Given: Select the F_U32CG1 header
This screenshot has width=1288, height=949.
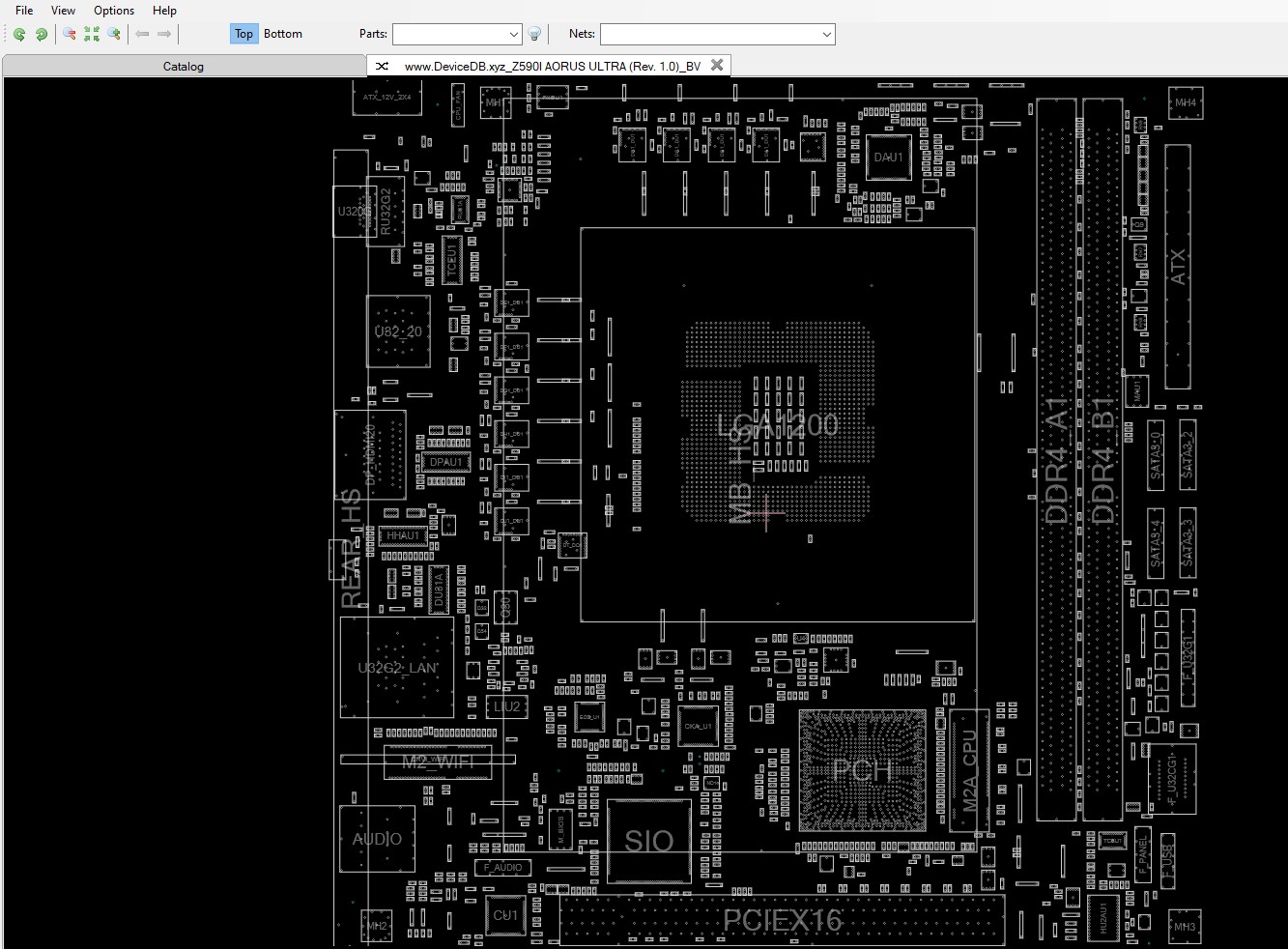Looking at the screenshot, I should click(1172, 778).
